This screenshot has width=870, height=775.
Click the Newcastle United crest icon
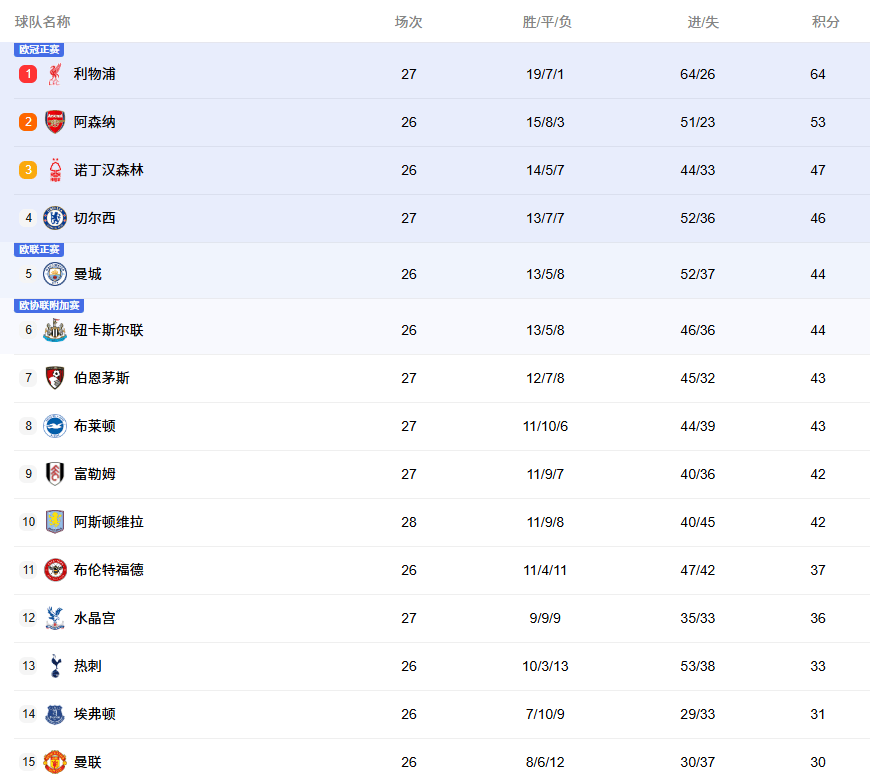coord(55,330)
